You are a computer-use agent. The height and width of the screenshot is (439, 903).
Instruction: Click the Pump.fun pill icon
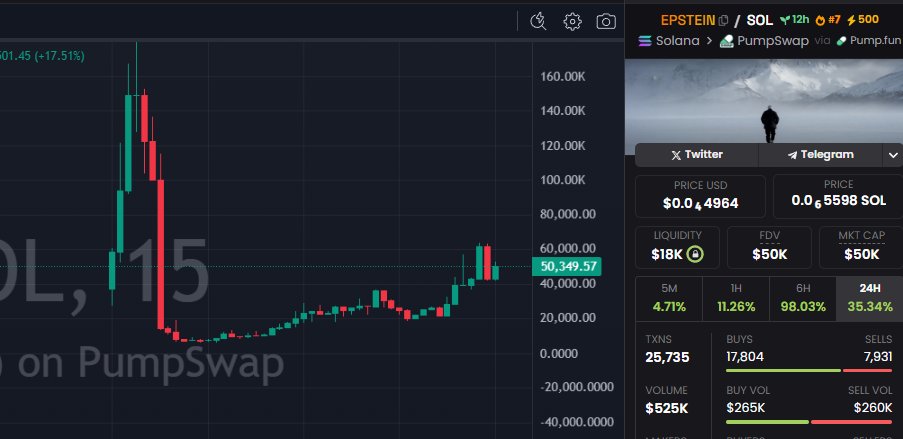pyautogui.click(x=841, y=41)
